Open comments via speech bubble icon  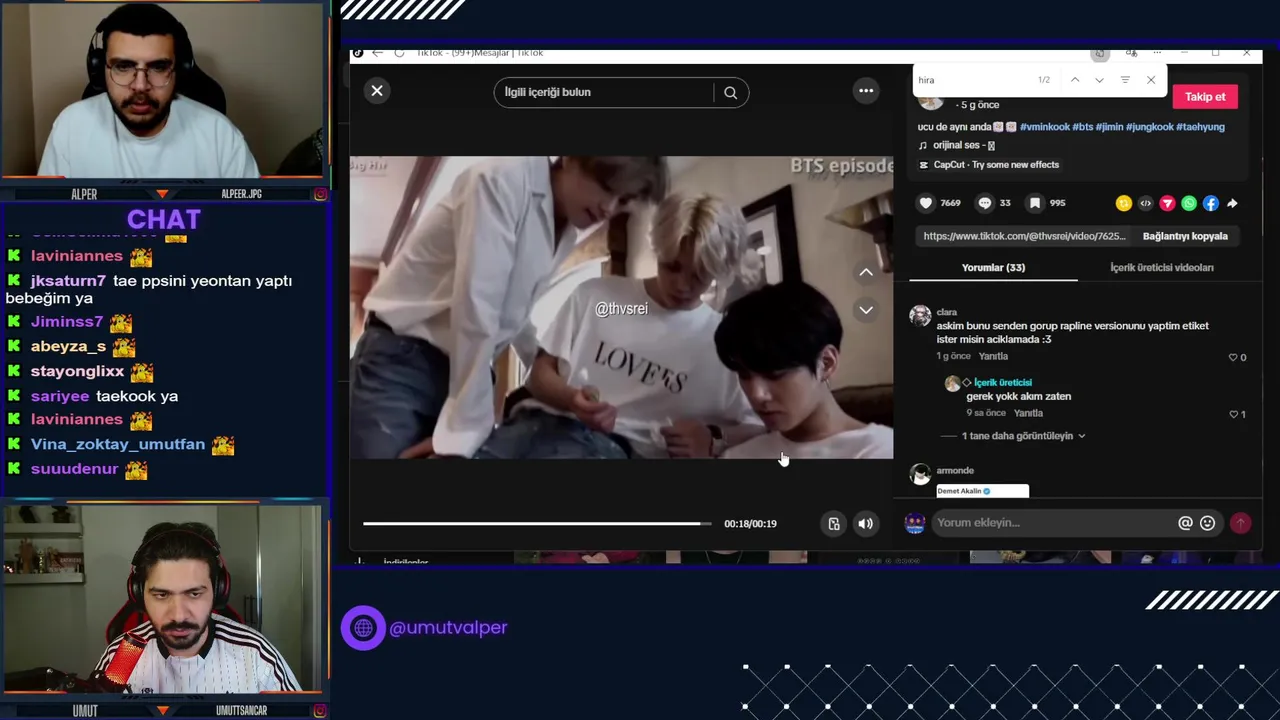point(985,203)
